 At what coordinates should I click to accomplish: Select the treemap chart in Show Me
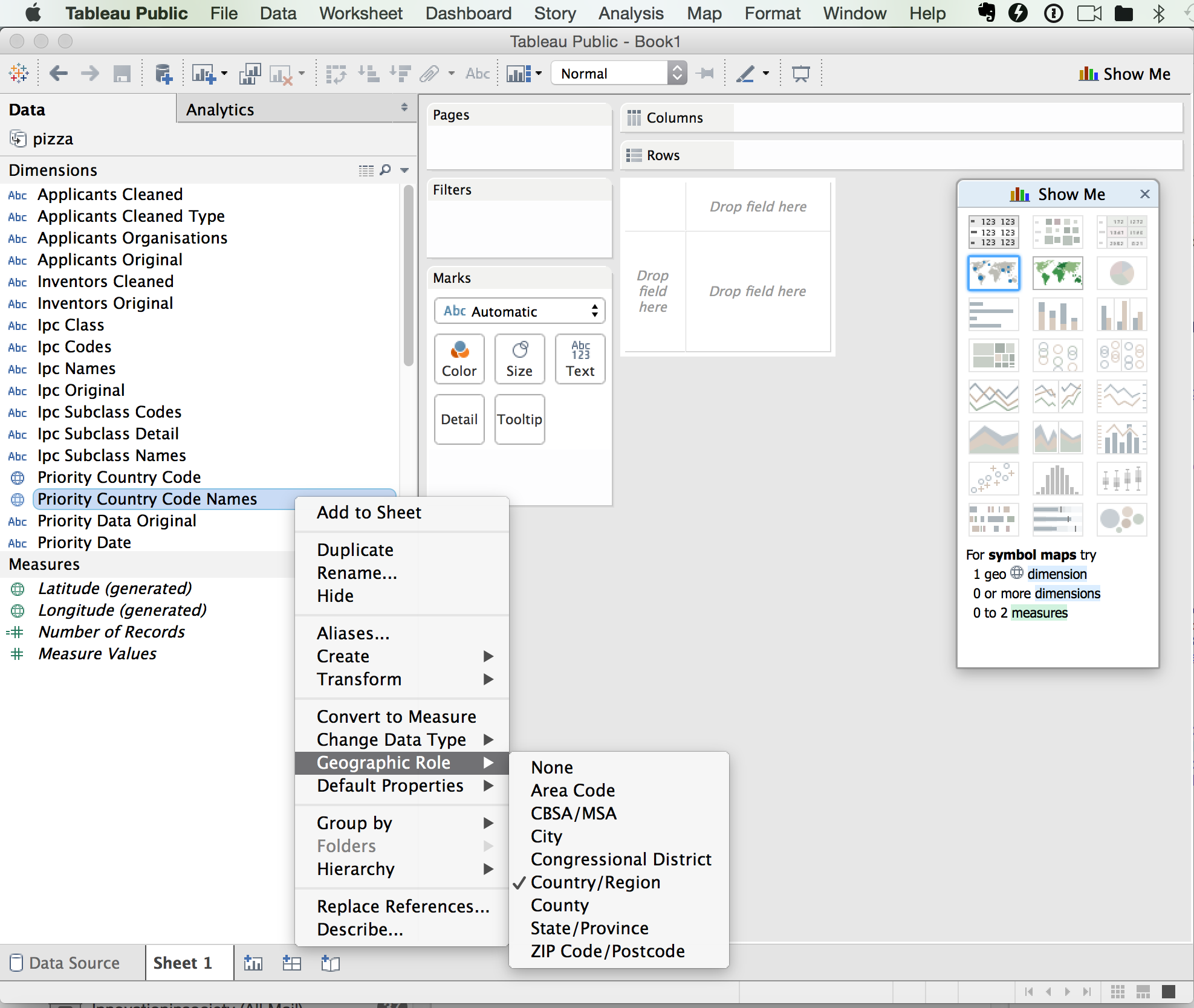994,355
